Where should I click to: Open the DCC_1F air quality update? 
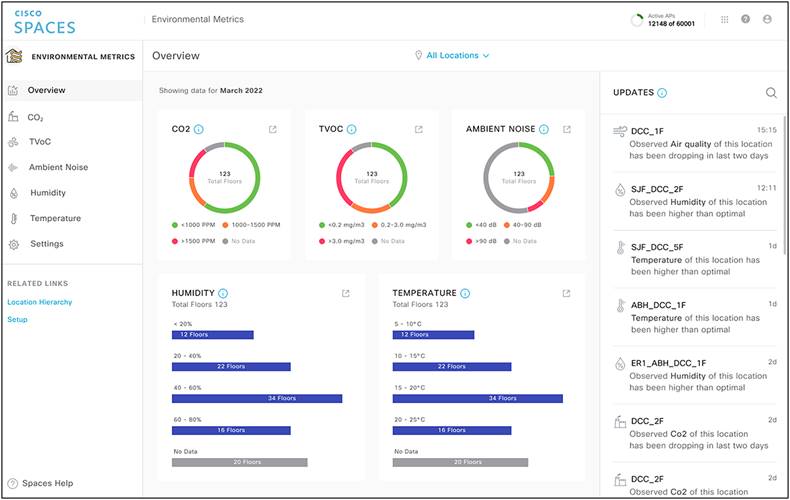[x=694, y=143]
